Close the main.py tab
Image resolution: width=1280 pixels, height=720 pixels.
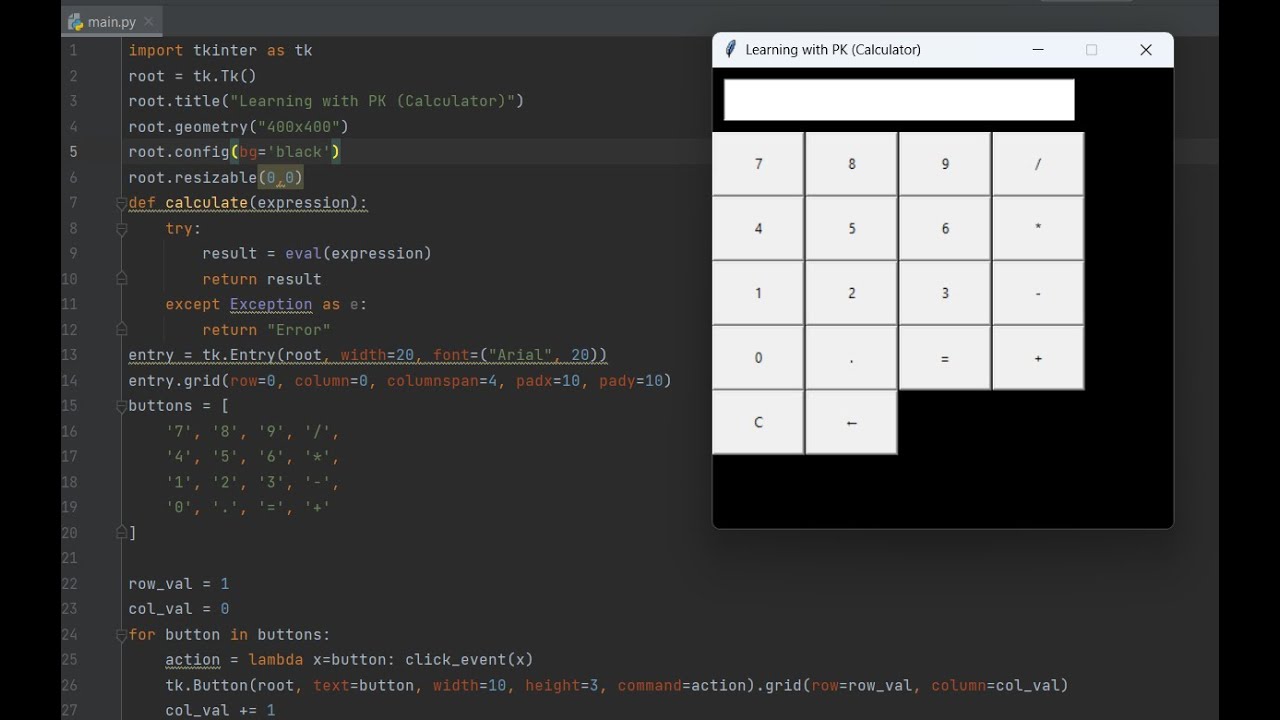[149, 21]
